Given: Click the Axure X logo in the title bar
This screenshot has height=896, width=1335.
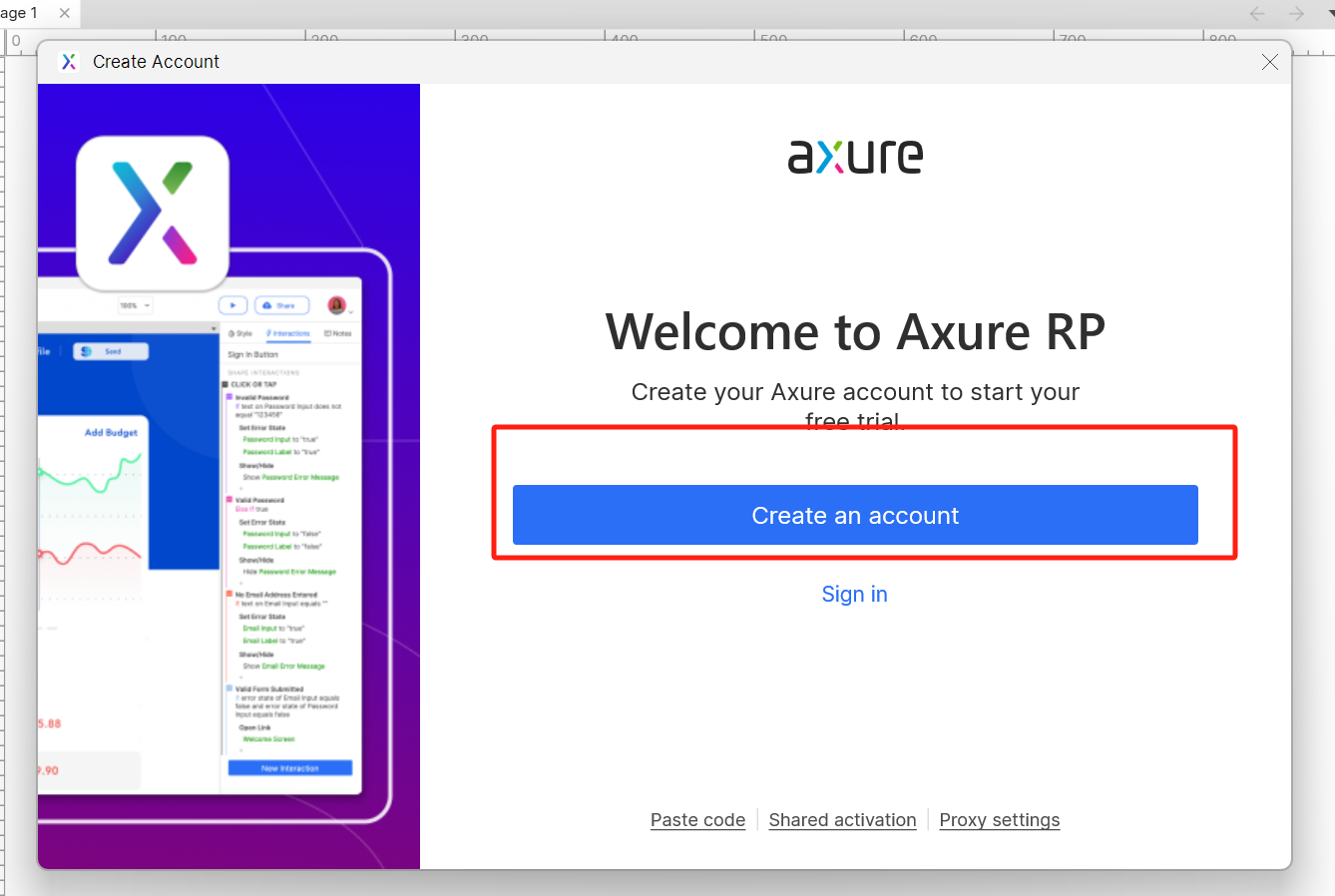Looking at the screenshot, I should [69, 61].
